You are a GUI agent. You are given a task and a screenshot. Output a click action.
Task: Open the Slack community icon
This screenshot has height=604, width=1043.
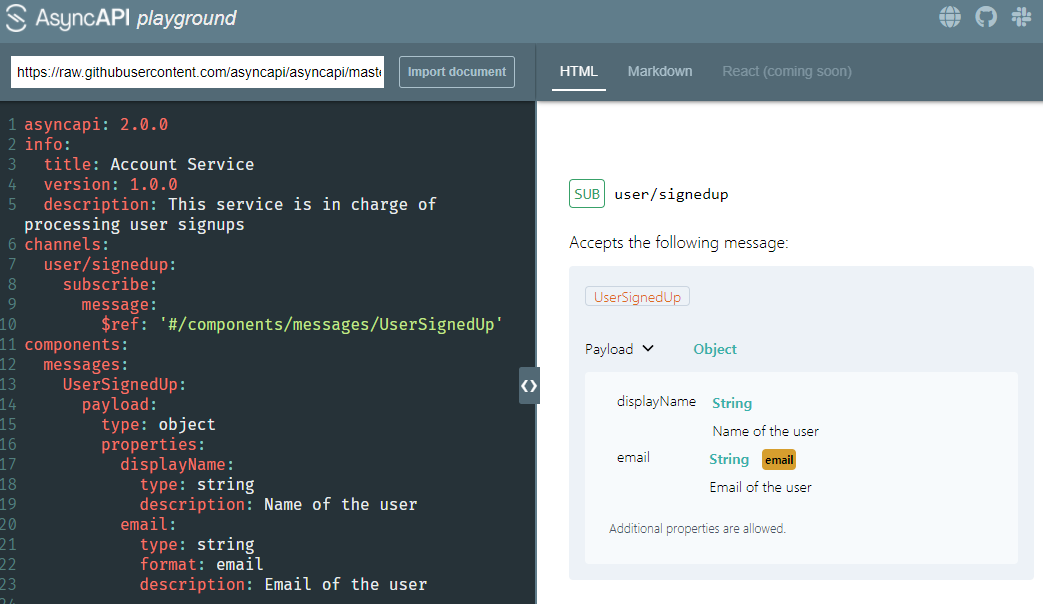[1021, 17]
